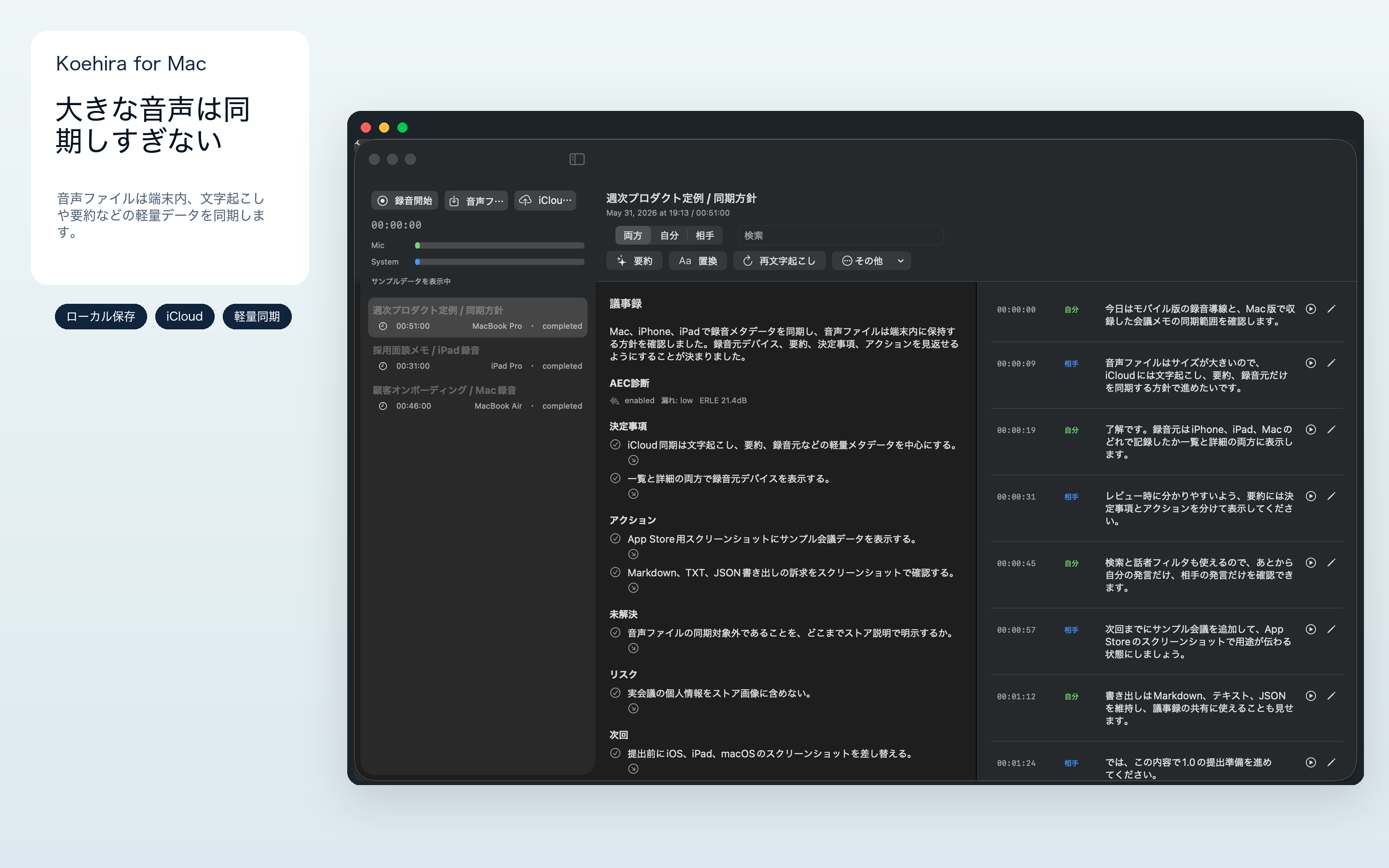The image size is (1389, 868).
Task: Check off the iCloud同期は文字起こし decision item
Action: coord(615,444)
